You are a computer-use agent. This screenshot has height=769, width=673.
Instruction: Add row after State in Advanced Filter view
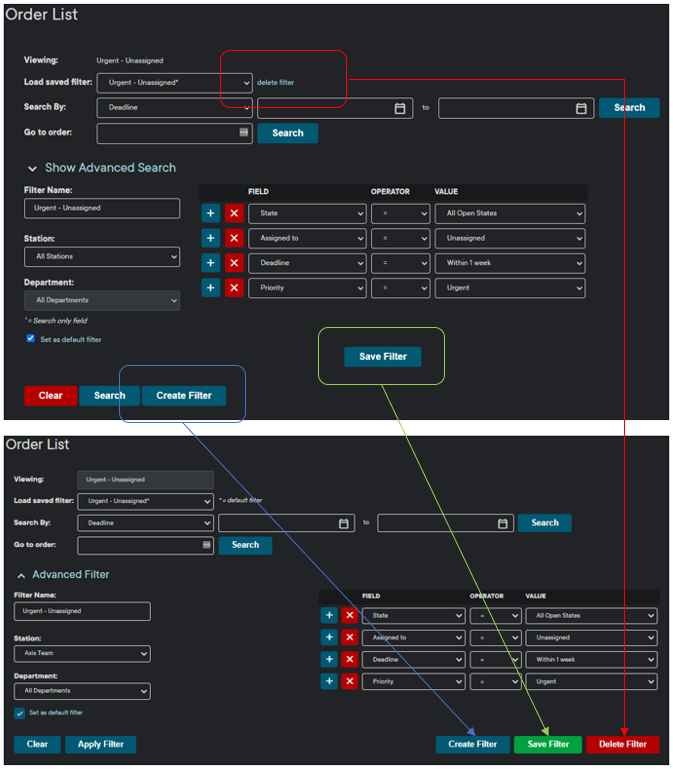tap(329, 615)
